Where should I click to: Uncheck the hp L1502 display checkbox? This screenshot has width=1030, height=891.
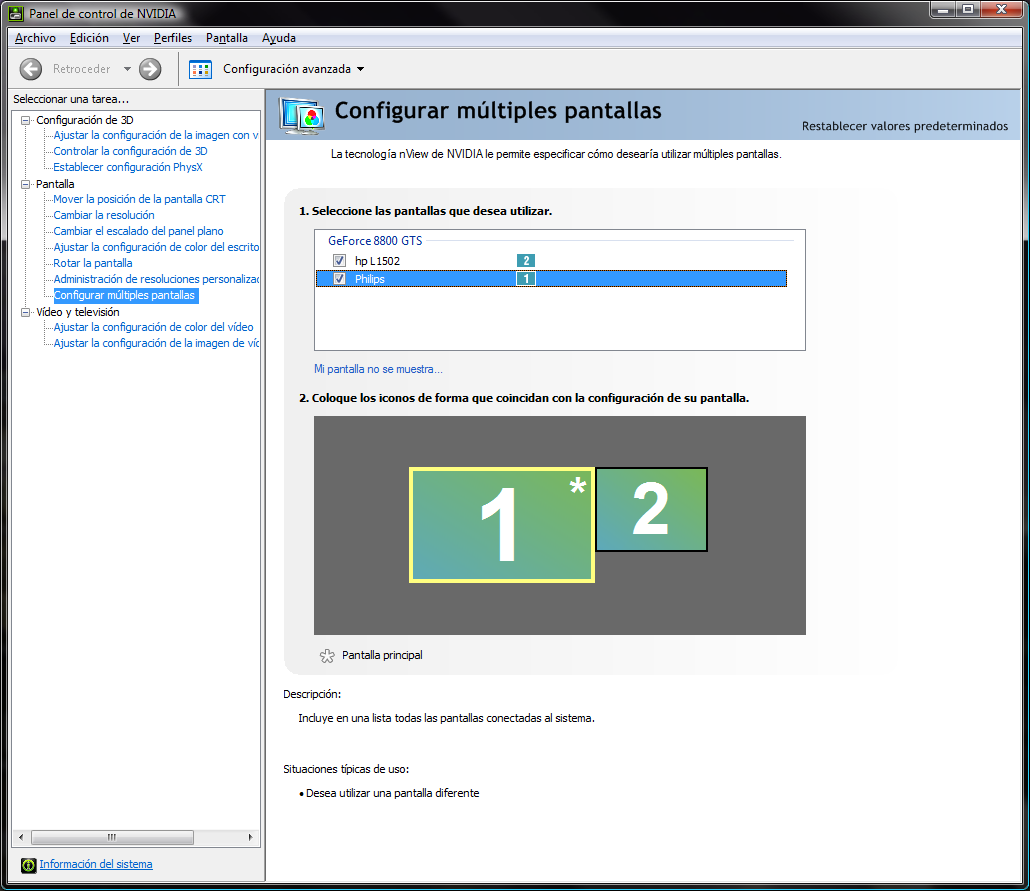coord(340,261)
